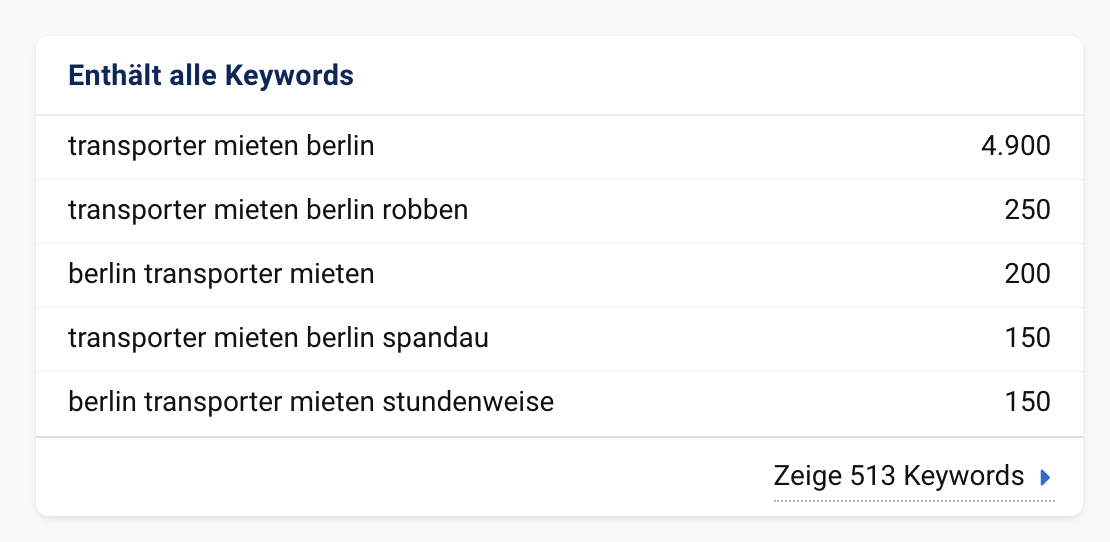Select keyword transporter mieten berlin

(x=221, y=146)
